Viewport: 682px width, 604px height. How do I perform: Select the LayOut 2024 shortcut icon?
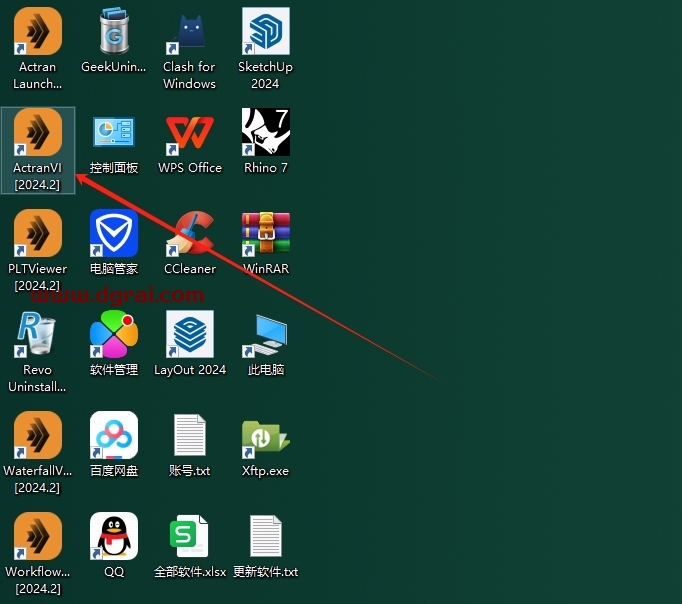[190, 334]
